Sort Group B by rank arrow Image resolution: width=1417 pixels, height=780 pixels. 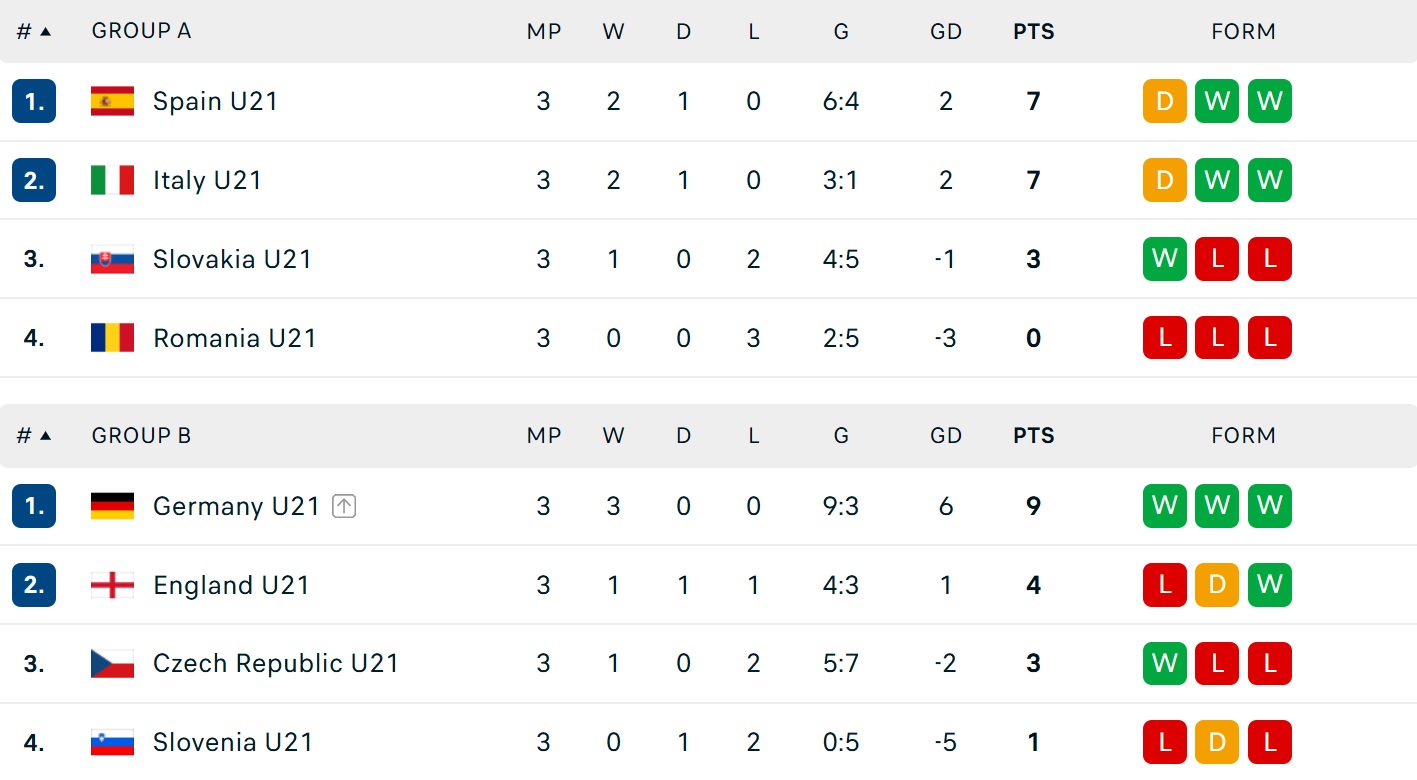click(45, 435)
